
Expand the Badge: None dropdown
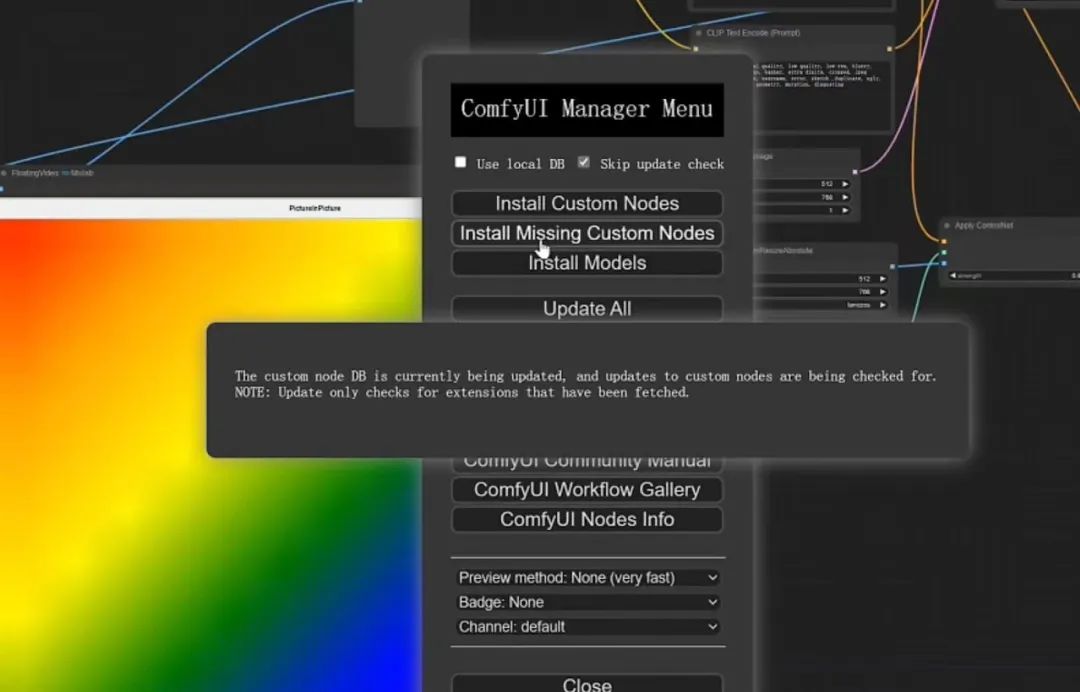tap(588, 602)
